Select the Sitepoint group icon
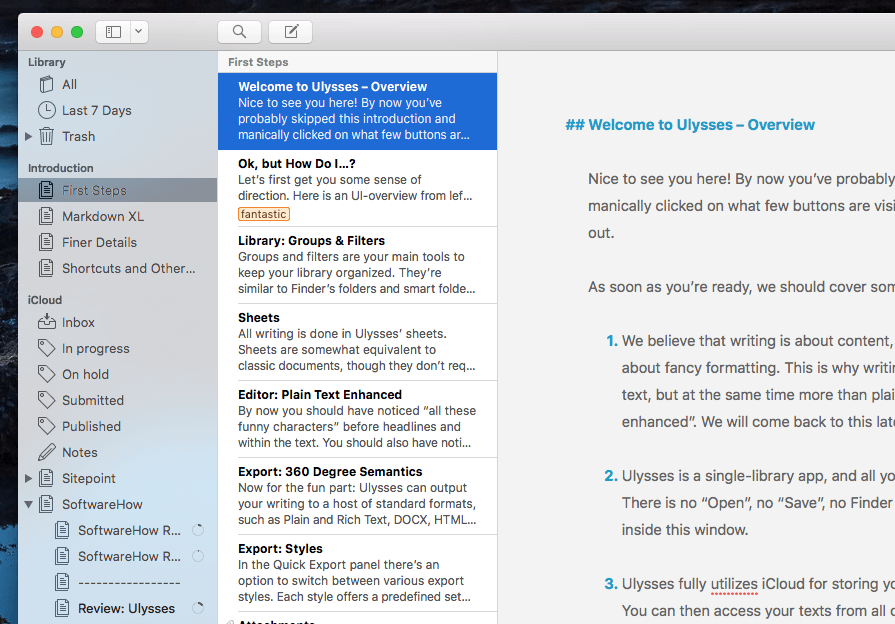The width and height of the screenshot is (895, 624). tap(46, 478)
